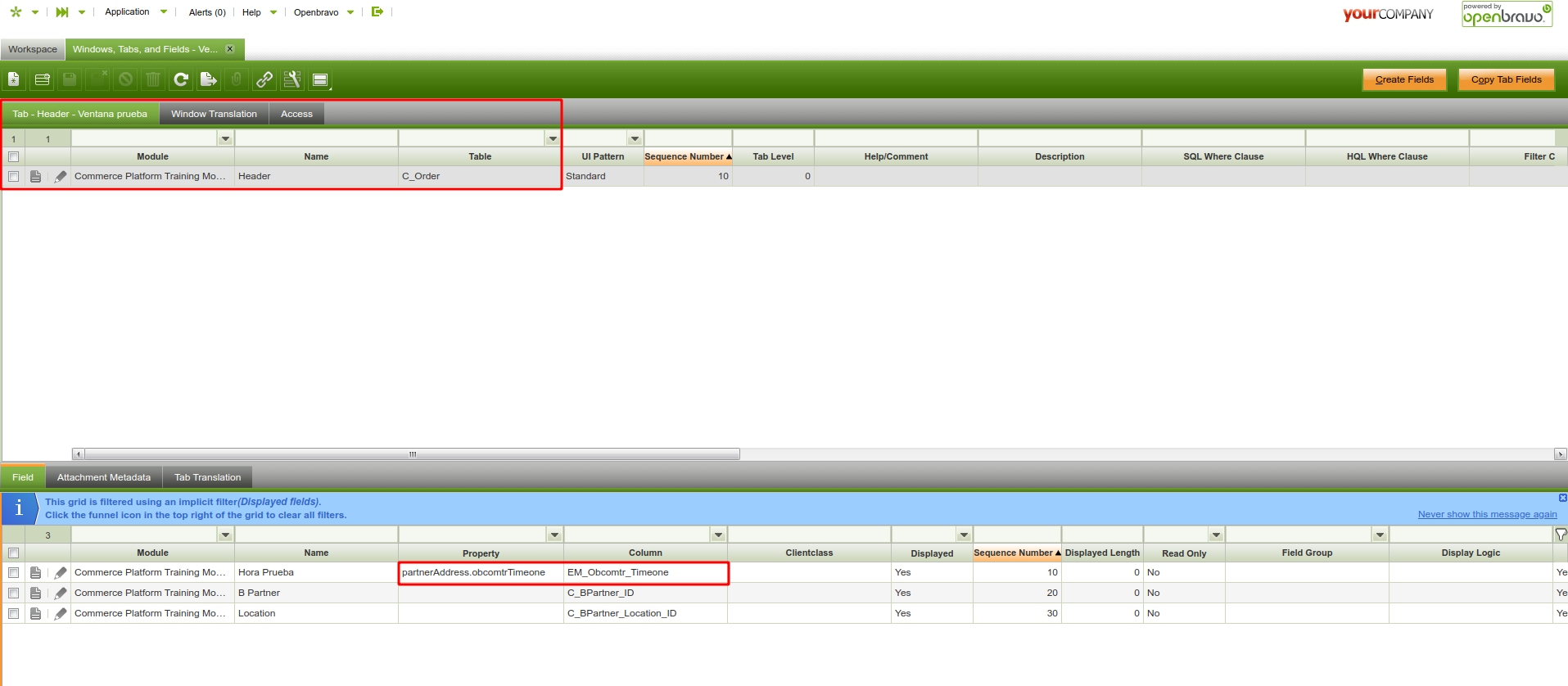The width and height of the screenshot is (1568, 686).
Task: Dismiss the implicit filter message with the X icon
Action: coord(1563,498)
